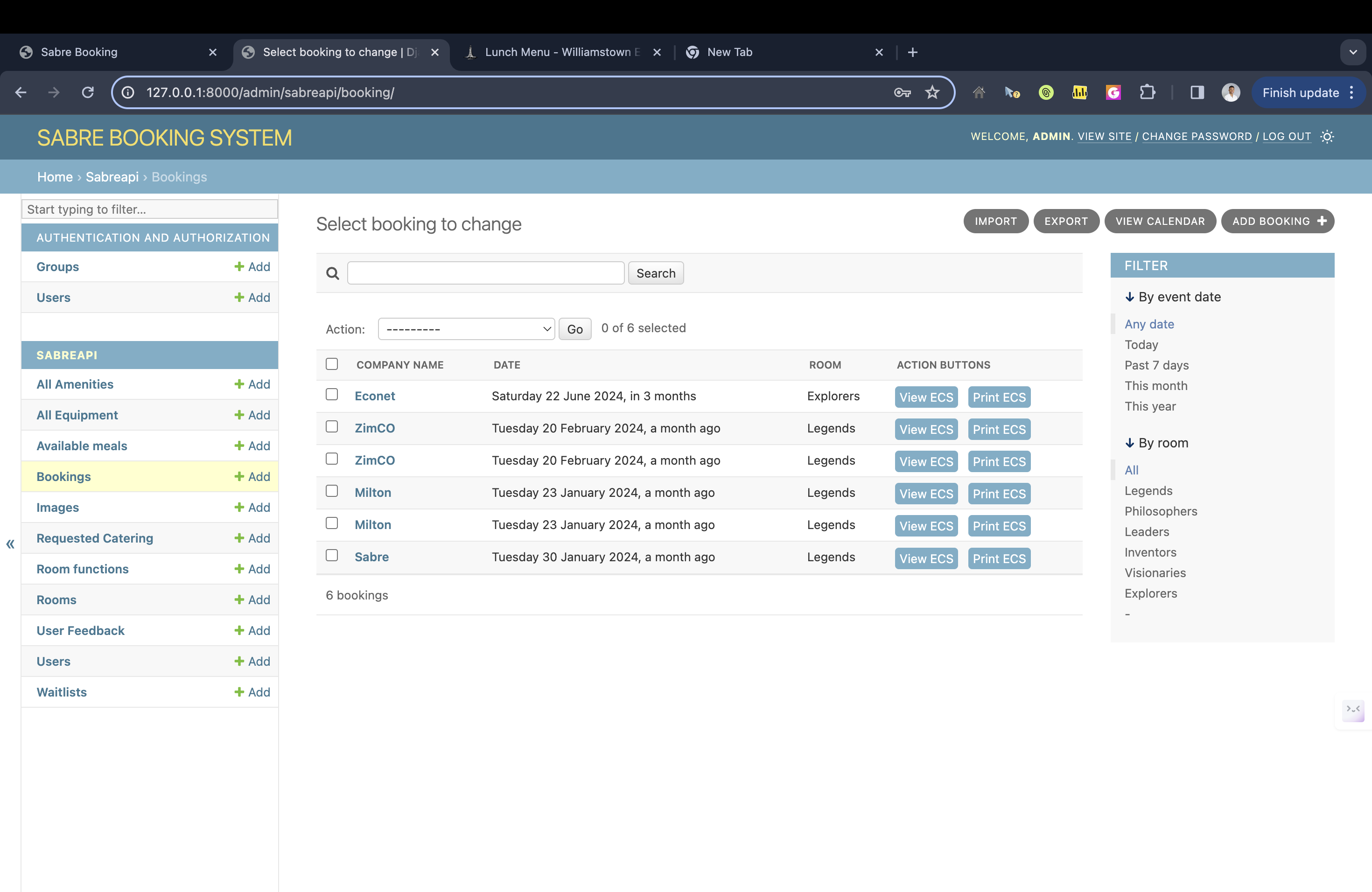The width and height of the screenshot is (1372, 892).
Task: Click the search magnifier icon in the booking search bar
Action: pyautogui.click(x=333, y=273)
